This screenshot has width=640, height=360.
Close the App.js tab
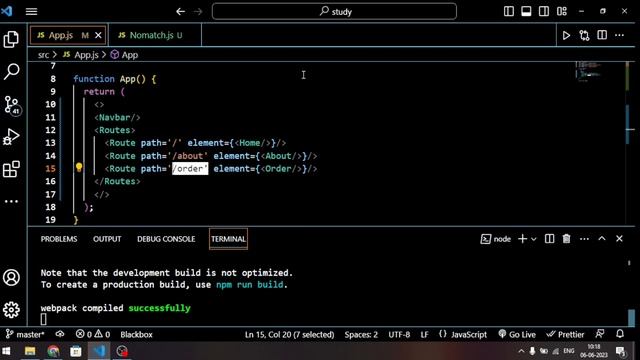(98, 36)
